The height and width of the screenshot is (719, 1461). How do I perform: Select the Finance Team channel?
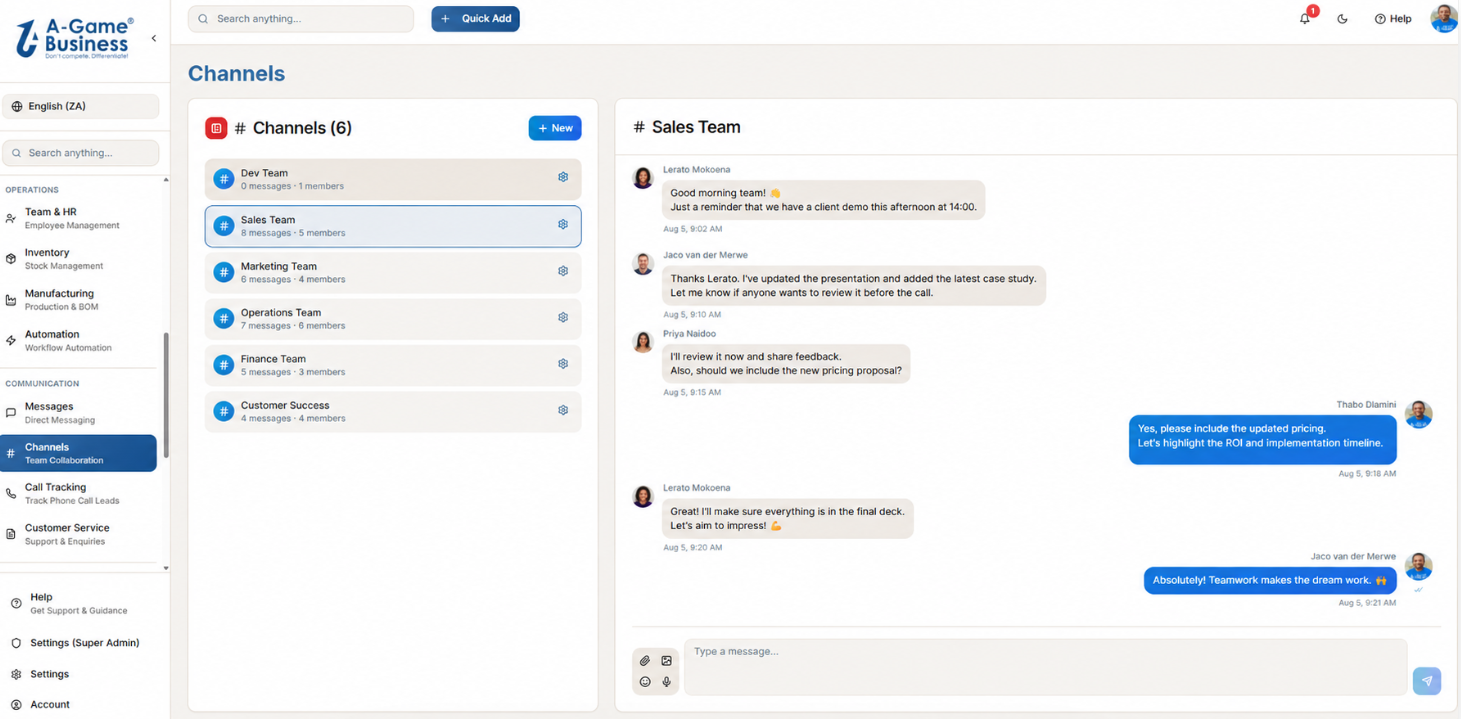click(393, 365)
